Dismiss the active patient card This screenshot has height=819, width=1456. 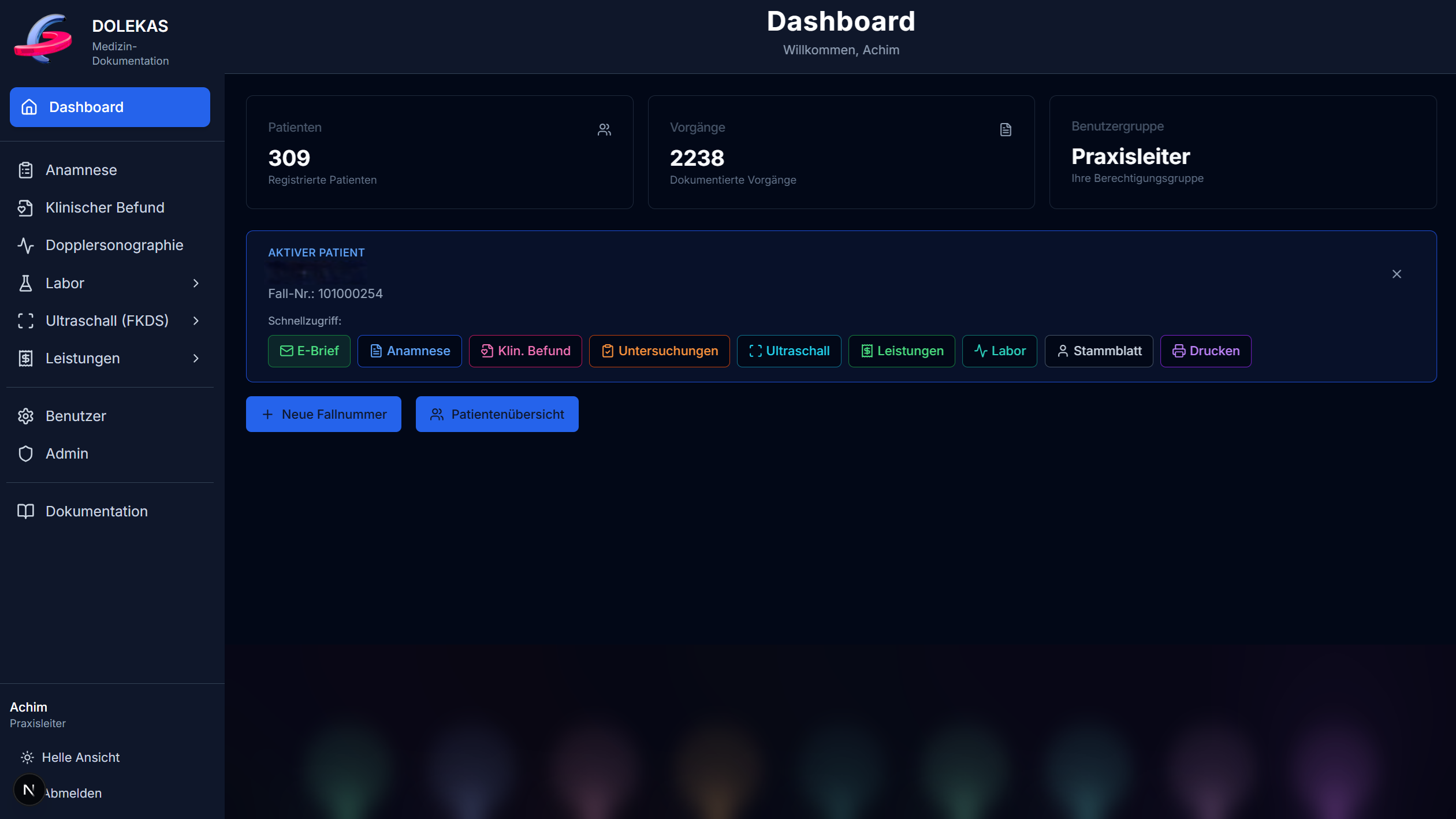coord(1398,274)
